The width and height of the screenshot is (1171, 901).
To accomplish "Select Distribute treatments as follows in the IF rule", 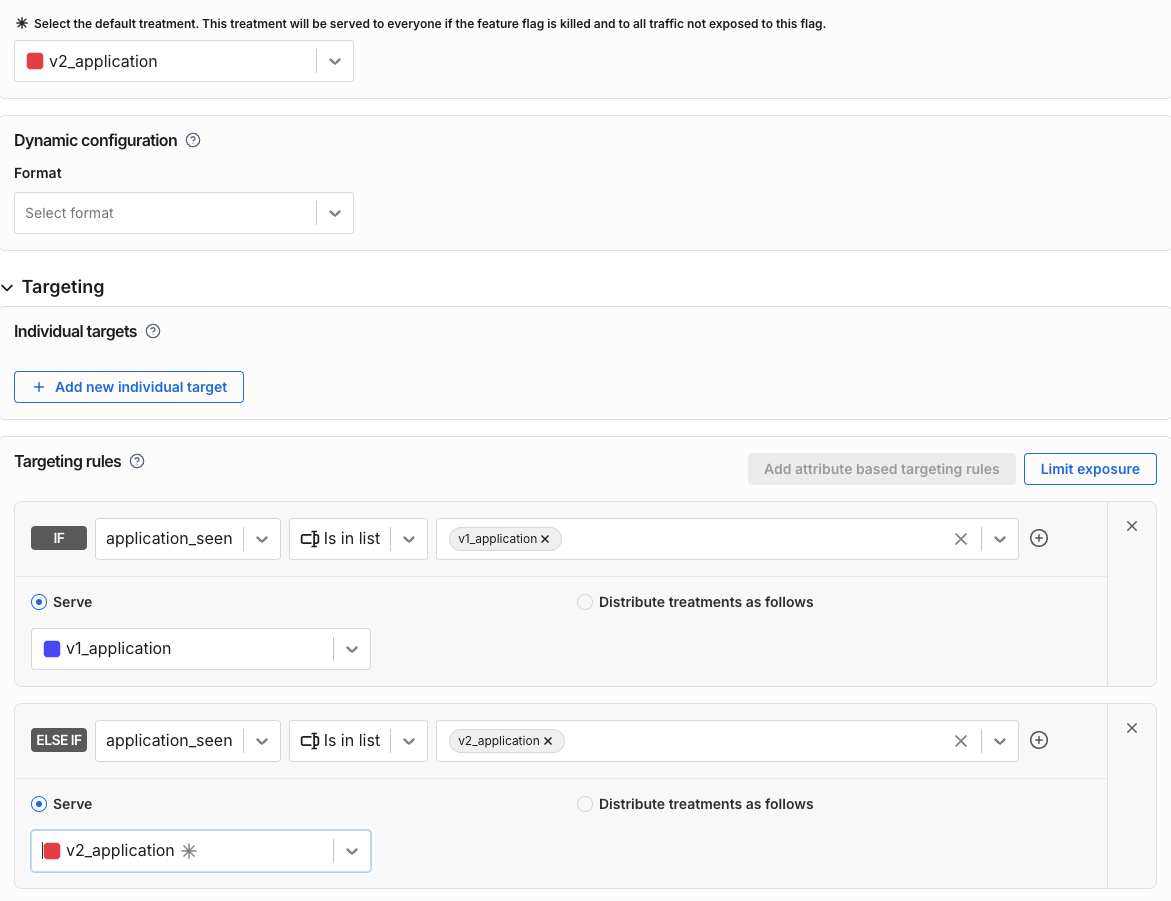I will [584, 602].
